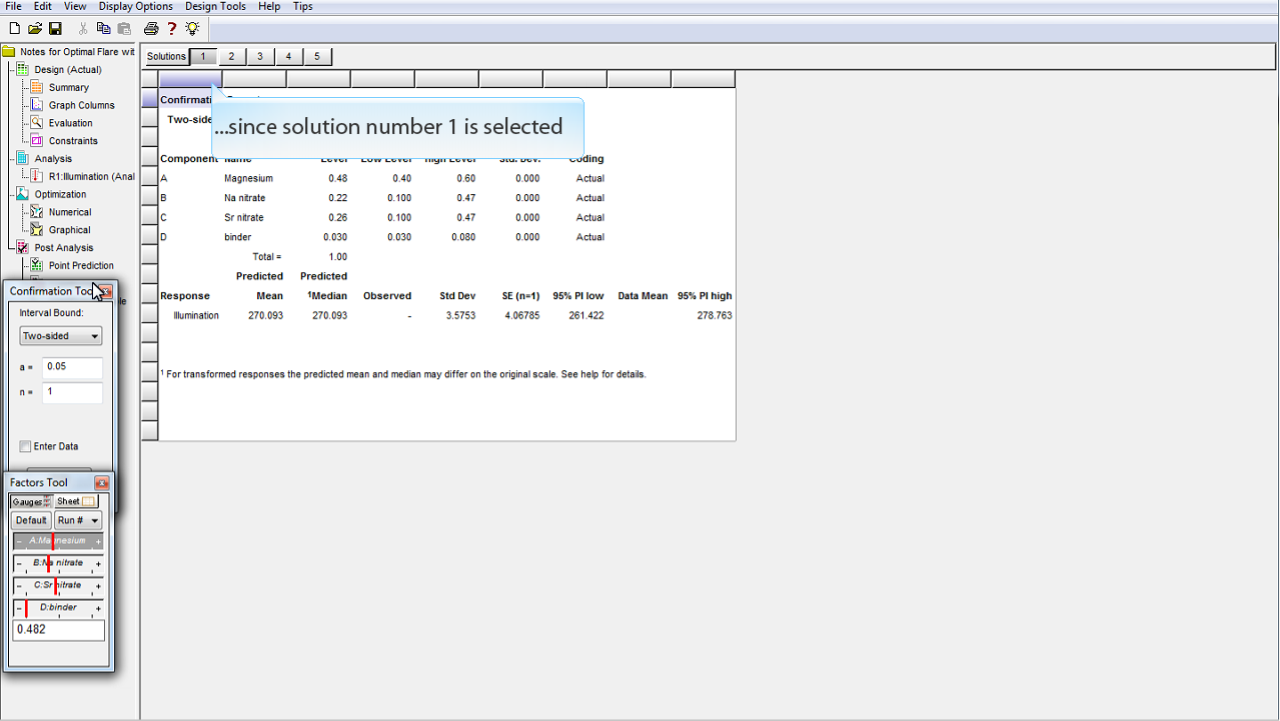Click the Analysis branch icon
Image resolution: width=1280 pixels, height=721 pixels.
23,158
